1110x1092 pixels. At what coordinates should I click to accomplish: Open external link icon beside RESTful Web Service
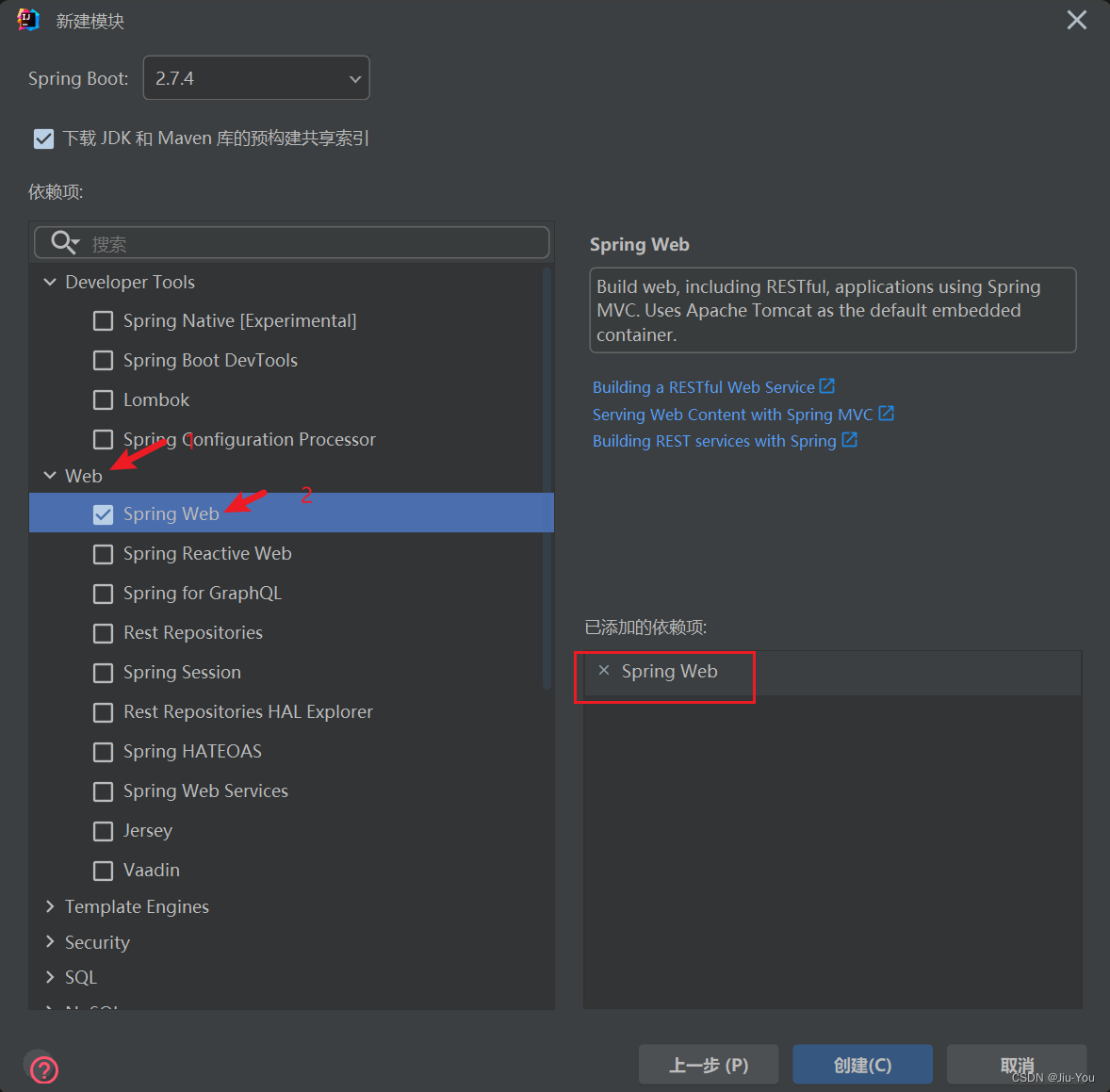pyautogui.click(x=826, y=385)
